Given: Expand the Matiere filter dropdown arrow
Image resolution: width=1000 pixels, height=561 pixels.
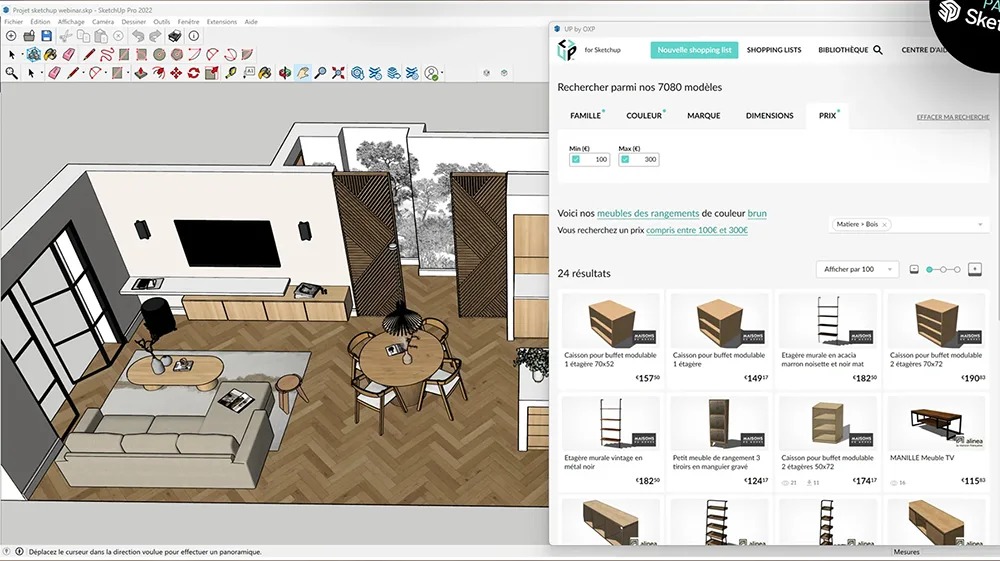Looking at the screenshot, I should [980, 224].
